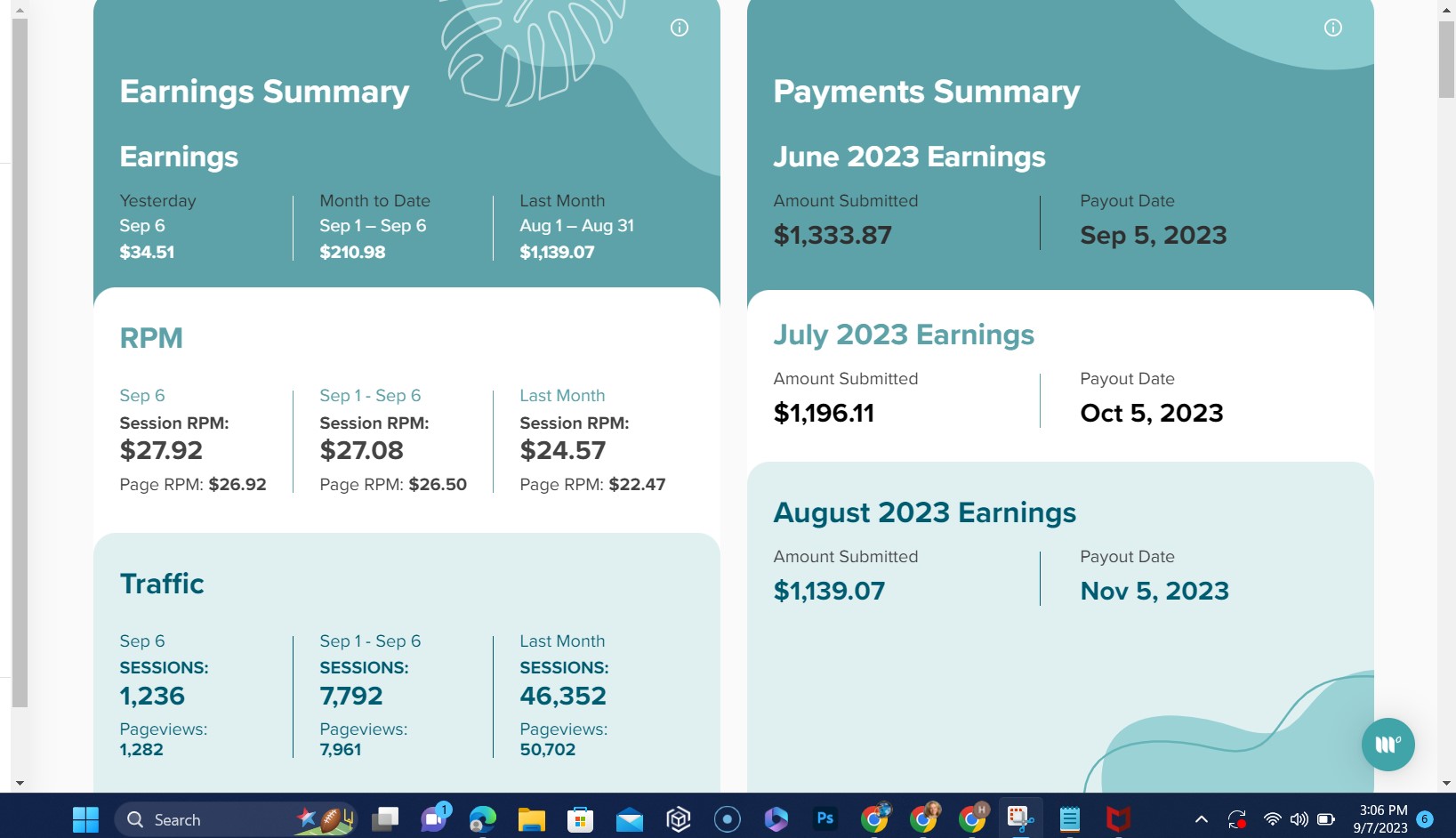Open the Mail app from the taskbar
This screenshot has height=838, width=1456.
[x=630, y=819]
